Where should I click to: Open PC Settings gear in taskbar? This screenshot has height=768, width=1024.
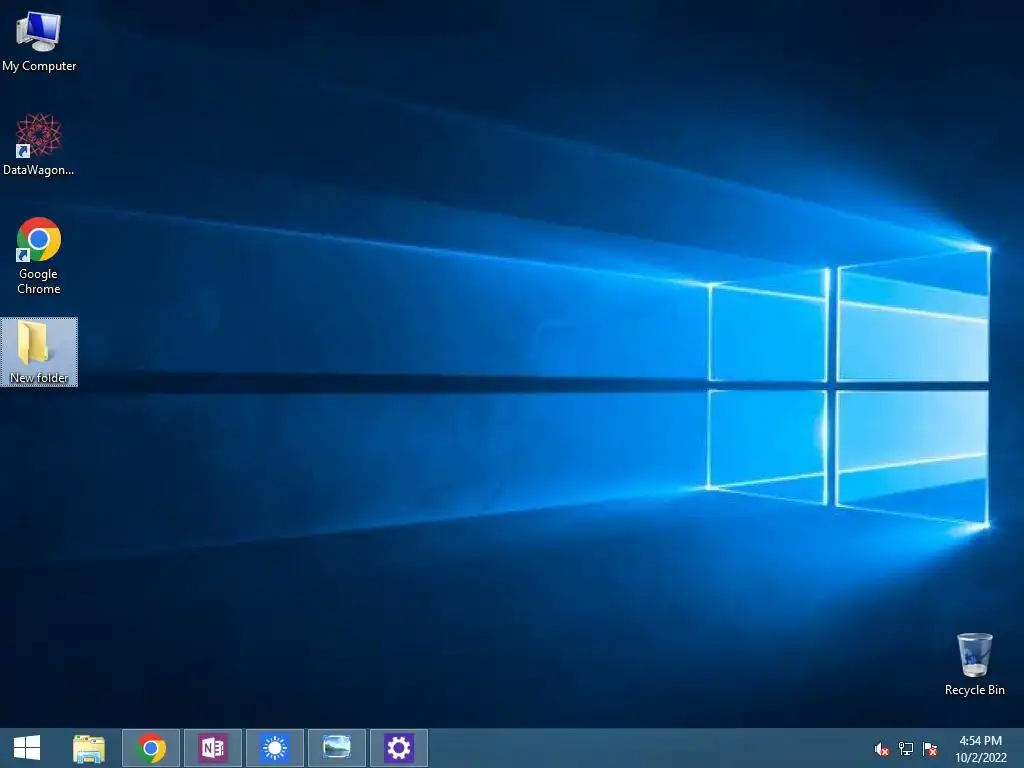(399, 748)
